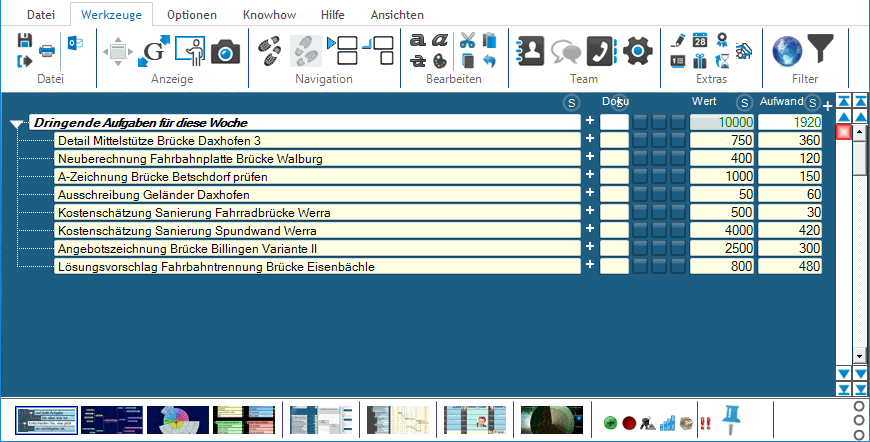
Task: Toggle first checkbox in Detail Mittelstütze row
Action: click(640, 141)
